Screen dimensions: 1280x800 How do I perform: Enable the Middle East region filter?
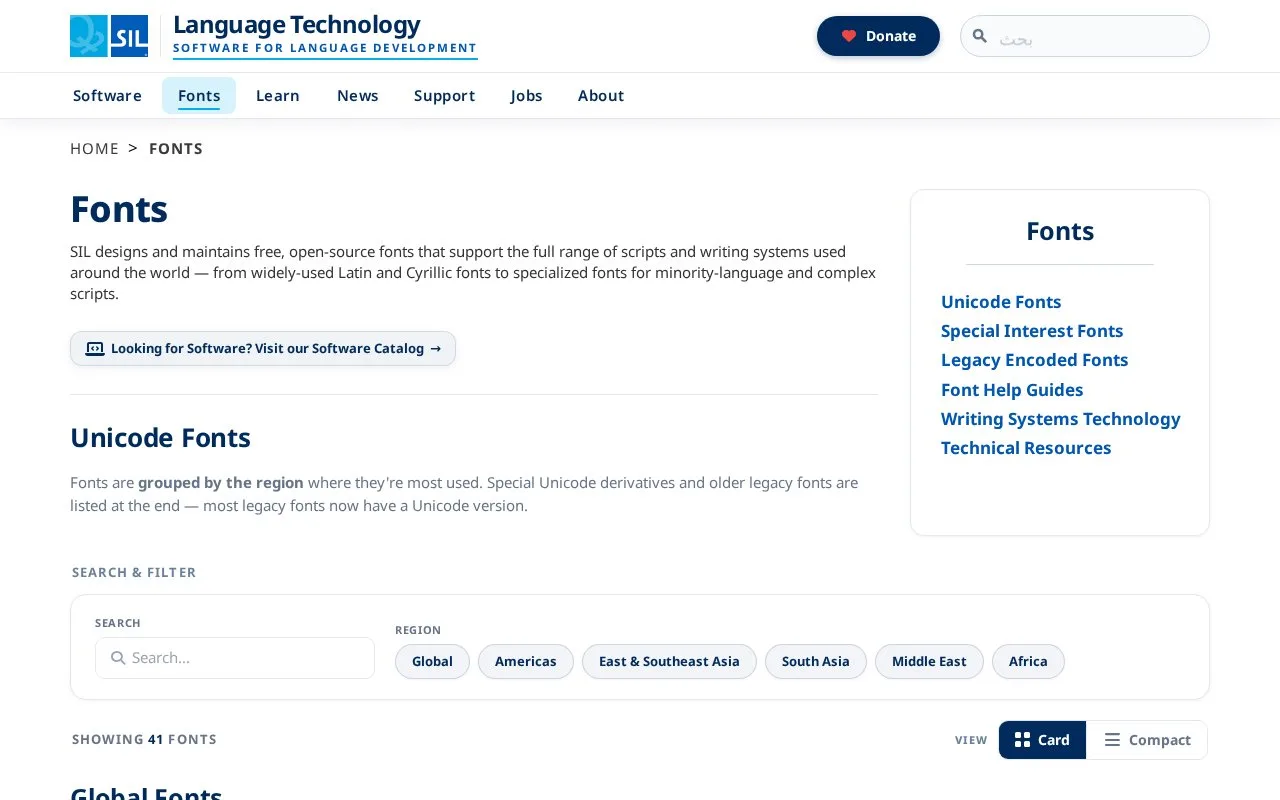click(929, 661)
